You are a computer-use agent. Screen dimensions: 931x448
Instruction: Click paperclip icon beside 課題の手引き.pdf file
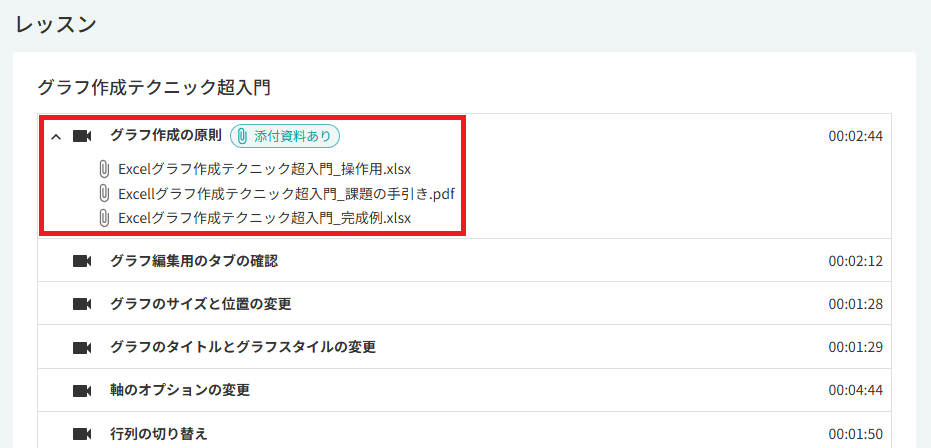click(104, 193)
